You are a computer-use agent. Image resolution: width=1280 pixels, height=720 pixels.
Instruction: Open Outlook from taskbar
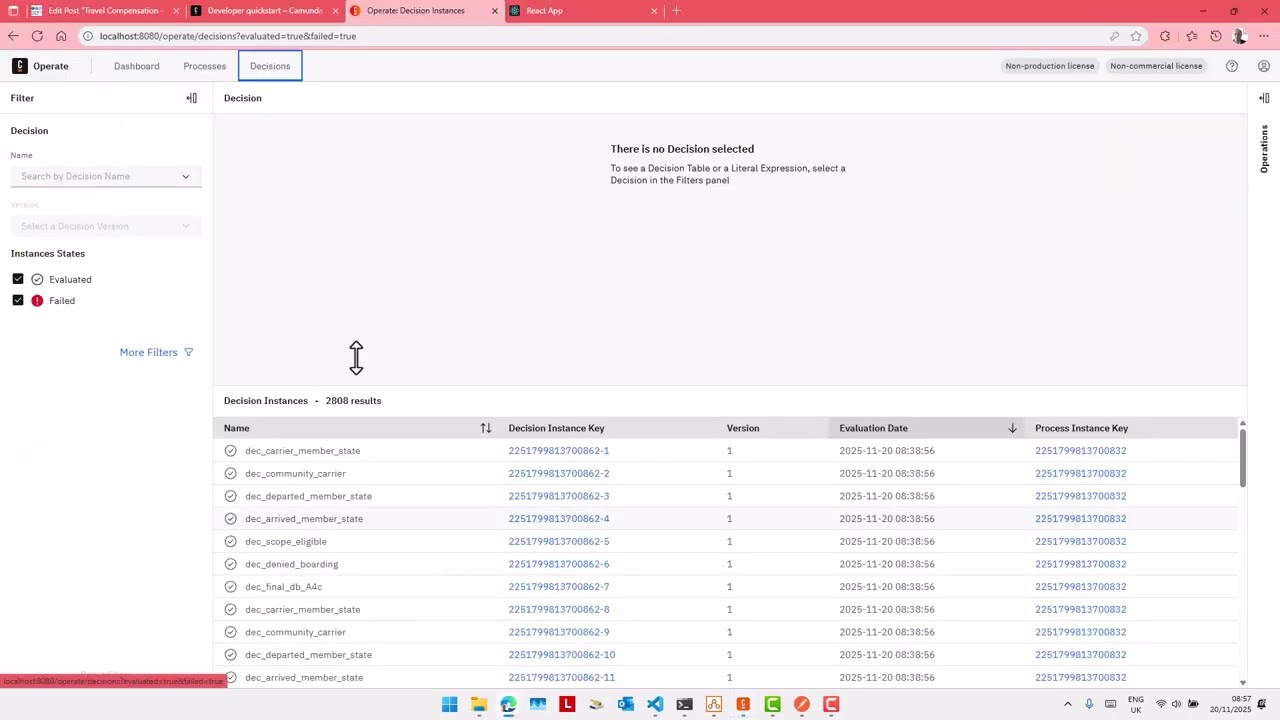(x=626, y=705)
